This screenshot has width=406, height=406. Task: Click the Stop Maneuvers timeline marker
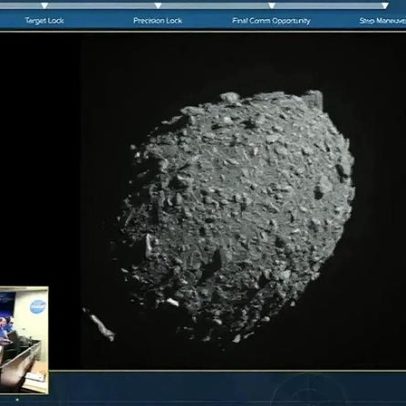click(385, 6)
